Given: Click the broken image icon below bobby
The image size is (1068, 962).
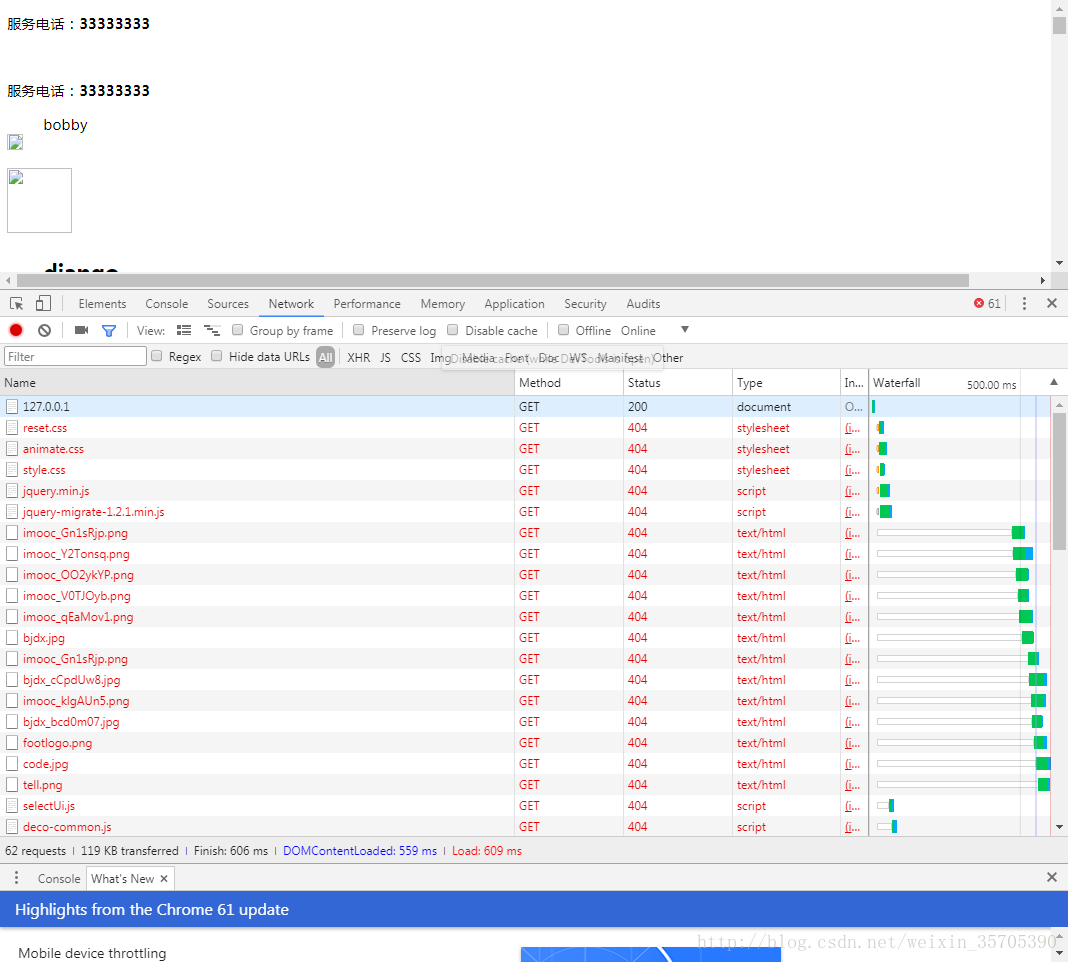Looking at the screenshot, I should coord(15,142).
